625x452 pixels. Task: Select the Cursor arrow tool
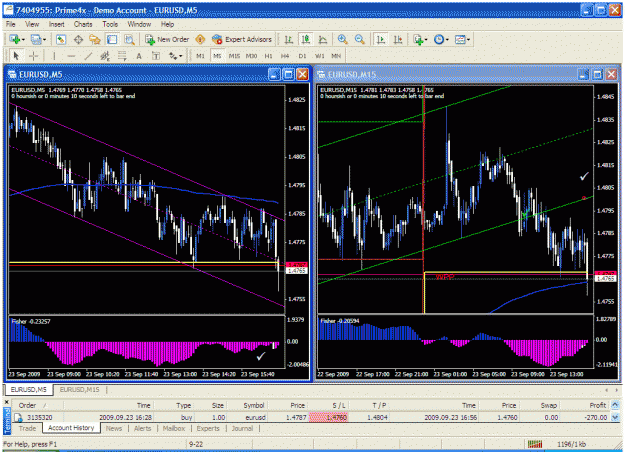click(16, 56)
